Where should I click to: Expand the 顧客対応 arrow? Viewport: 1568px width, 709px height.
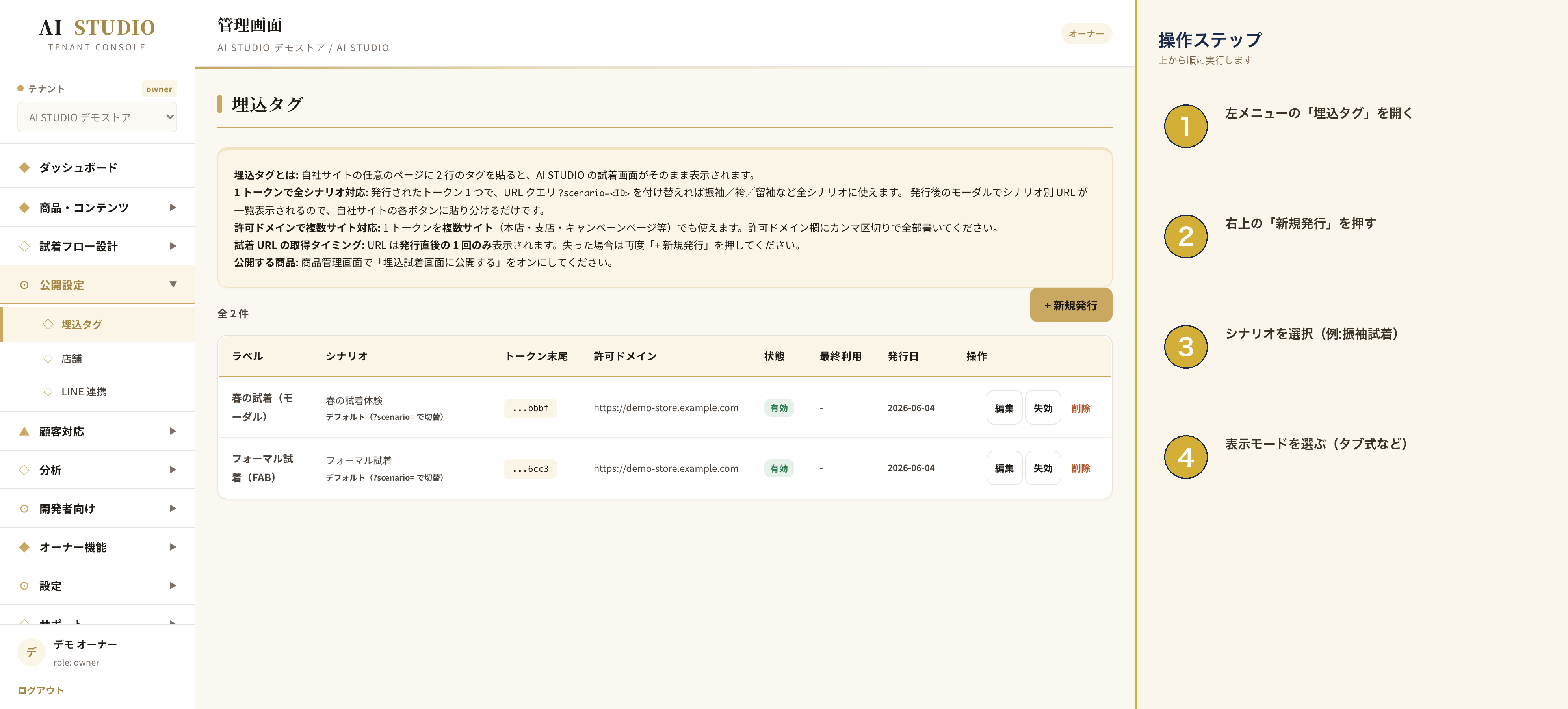tap(173, 431)
